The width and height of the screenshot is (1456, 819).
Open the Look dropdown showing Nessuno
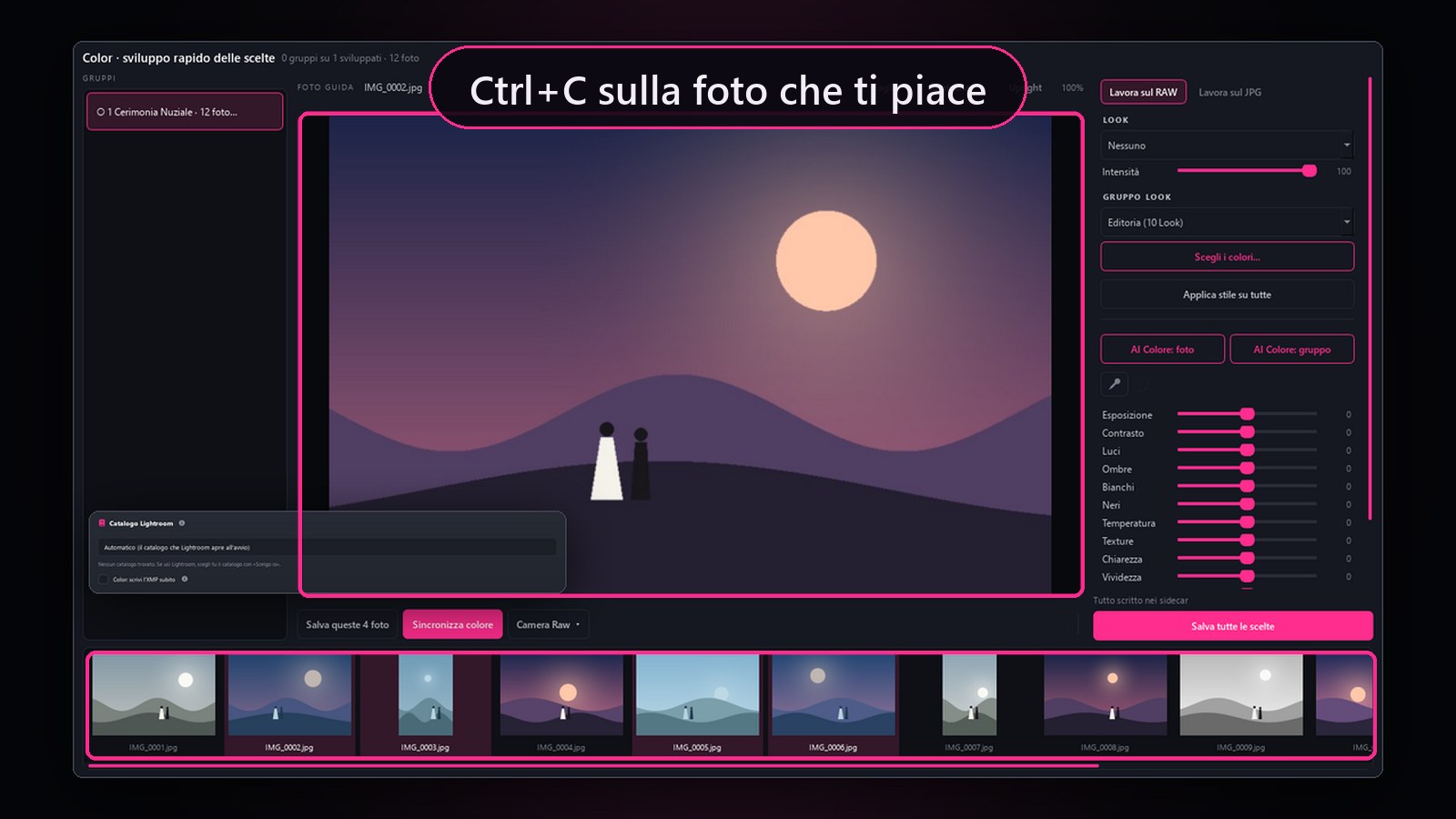[x=1227, y=146]
